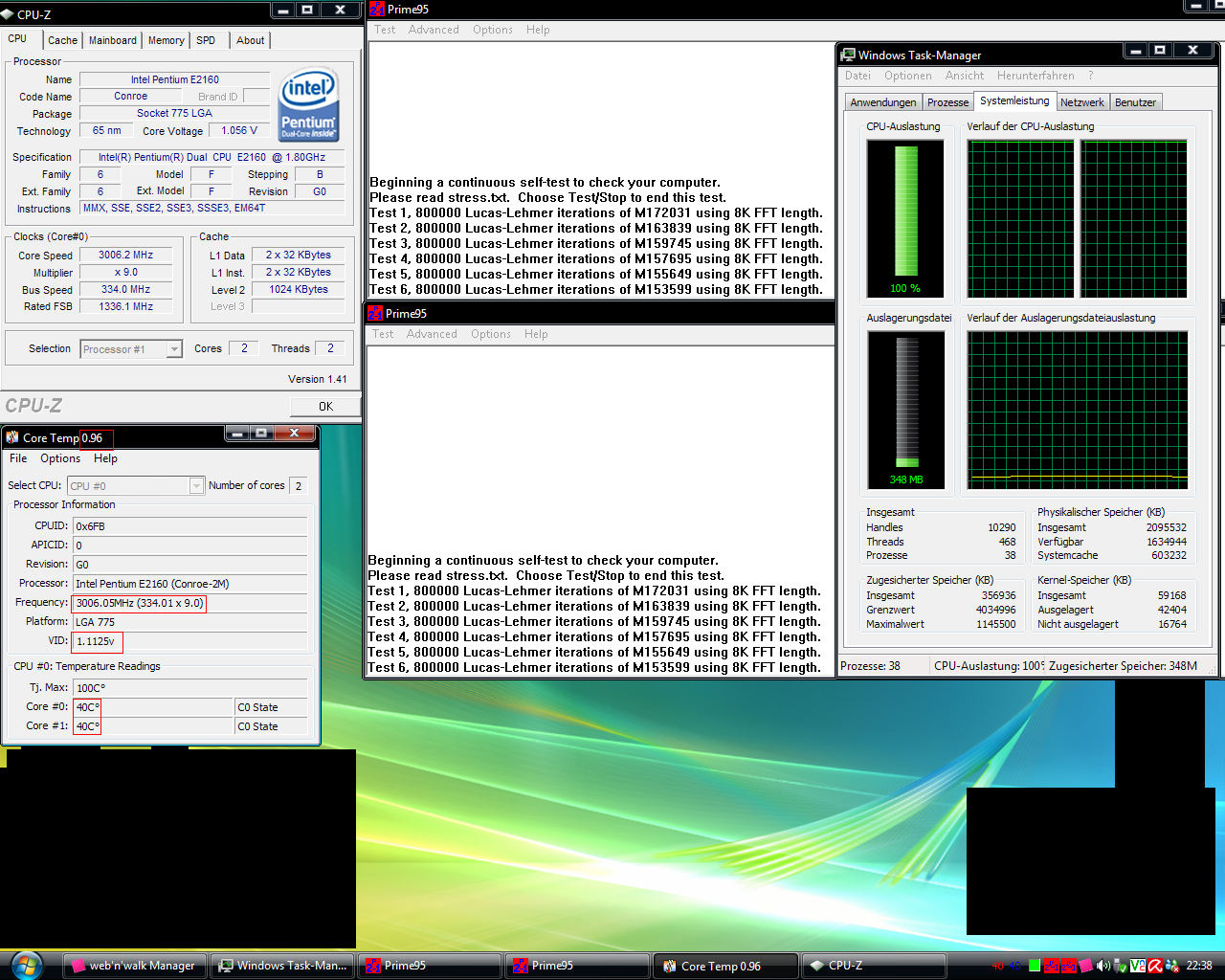Click the green Task Manager CPU tray icon
This screenshot has height=980, width=1225.
(x=1035, y=966)
